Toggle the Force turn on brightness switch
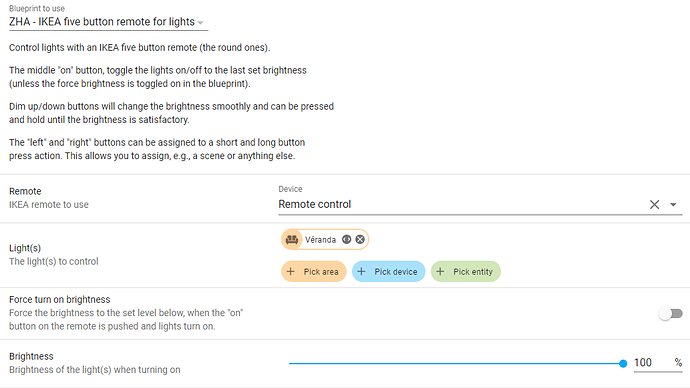Image resolution: width=690 pixels, height=388 pixels. [670, 314]
